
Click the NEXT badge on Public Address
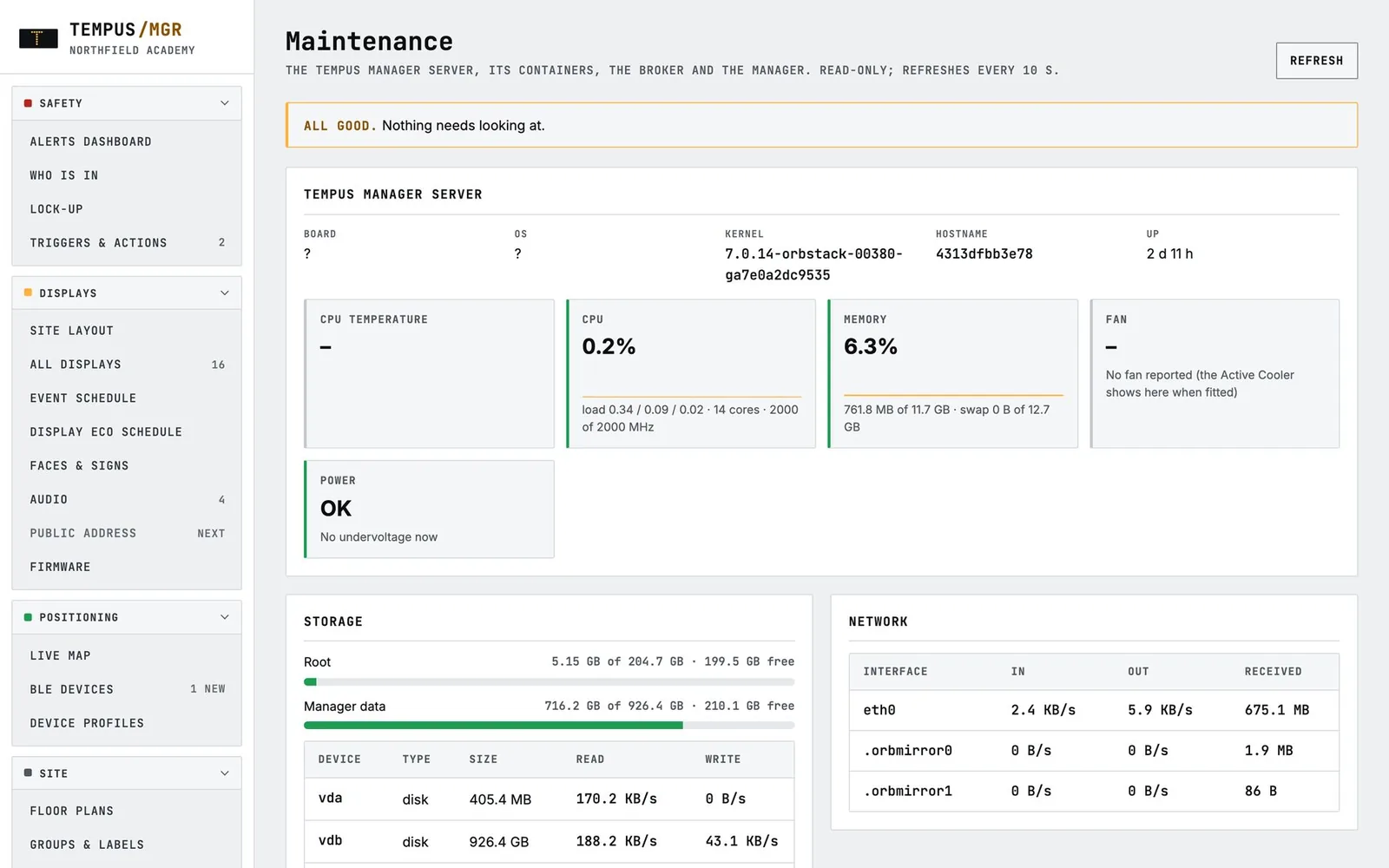211,534
